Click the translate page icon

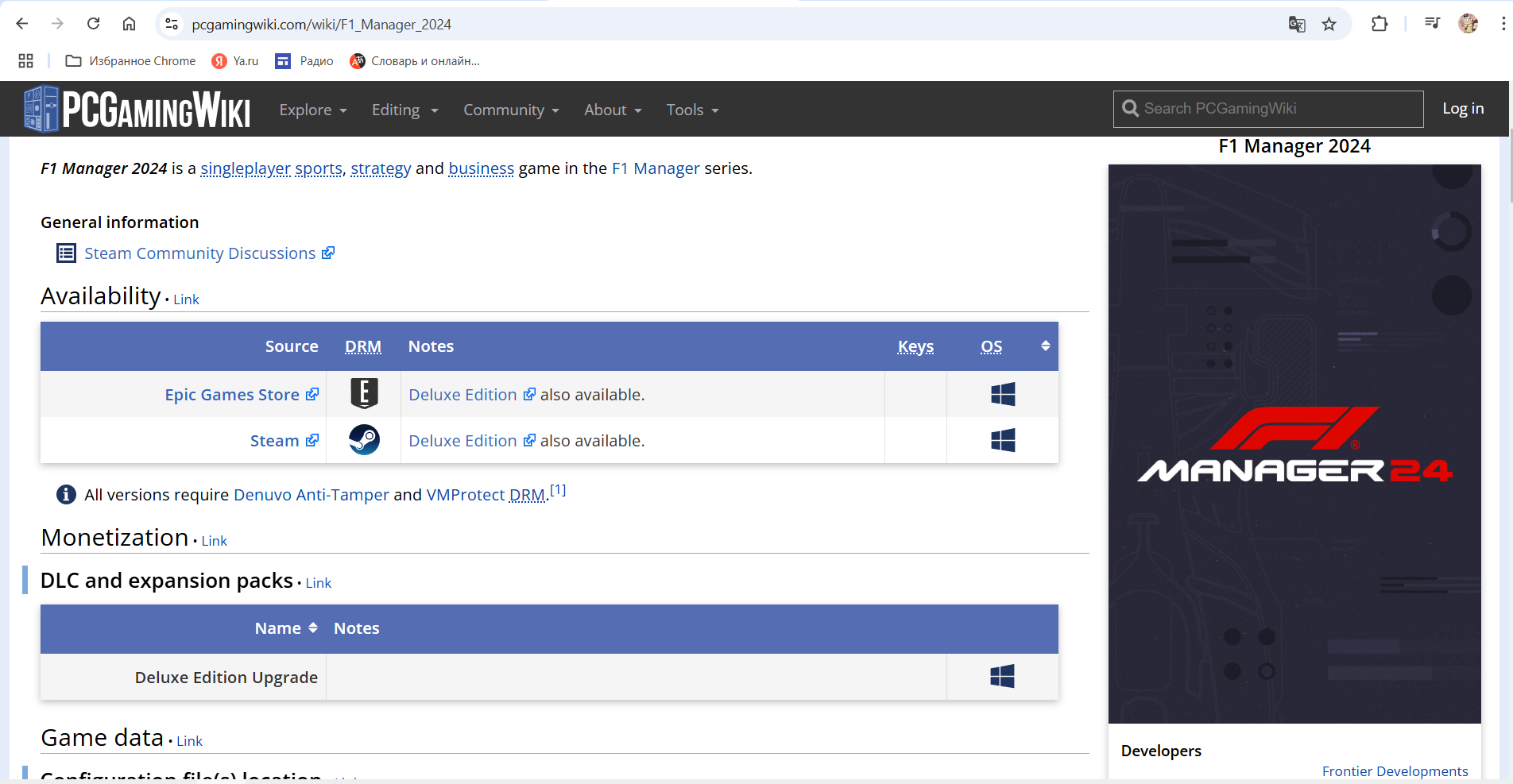[x=1297, y=25]
